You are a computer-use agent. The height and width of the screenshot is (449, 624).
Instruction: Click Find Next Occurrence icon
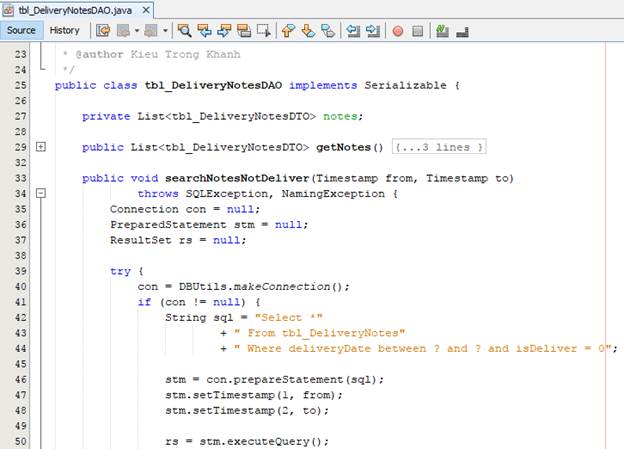pyautogui.click(x=224, y=31)
